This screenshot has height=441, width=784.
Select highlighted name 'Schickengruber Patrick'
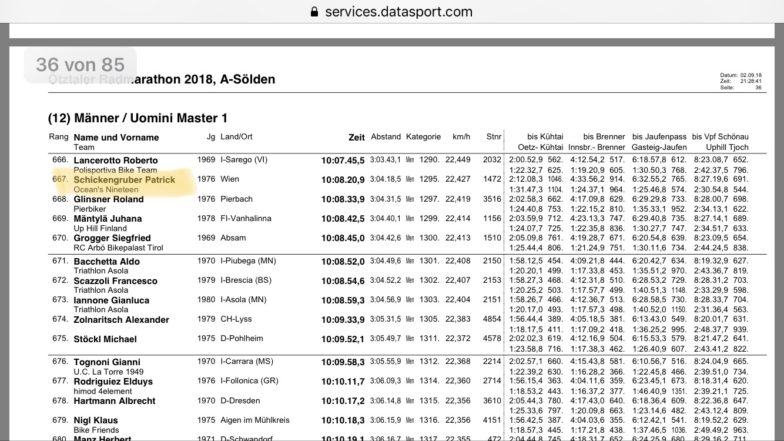pos(124,180)
